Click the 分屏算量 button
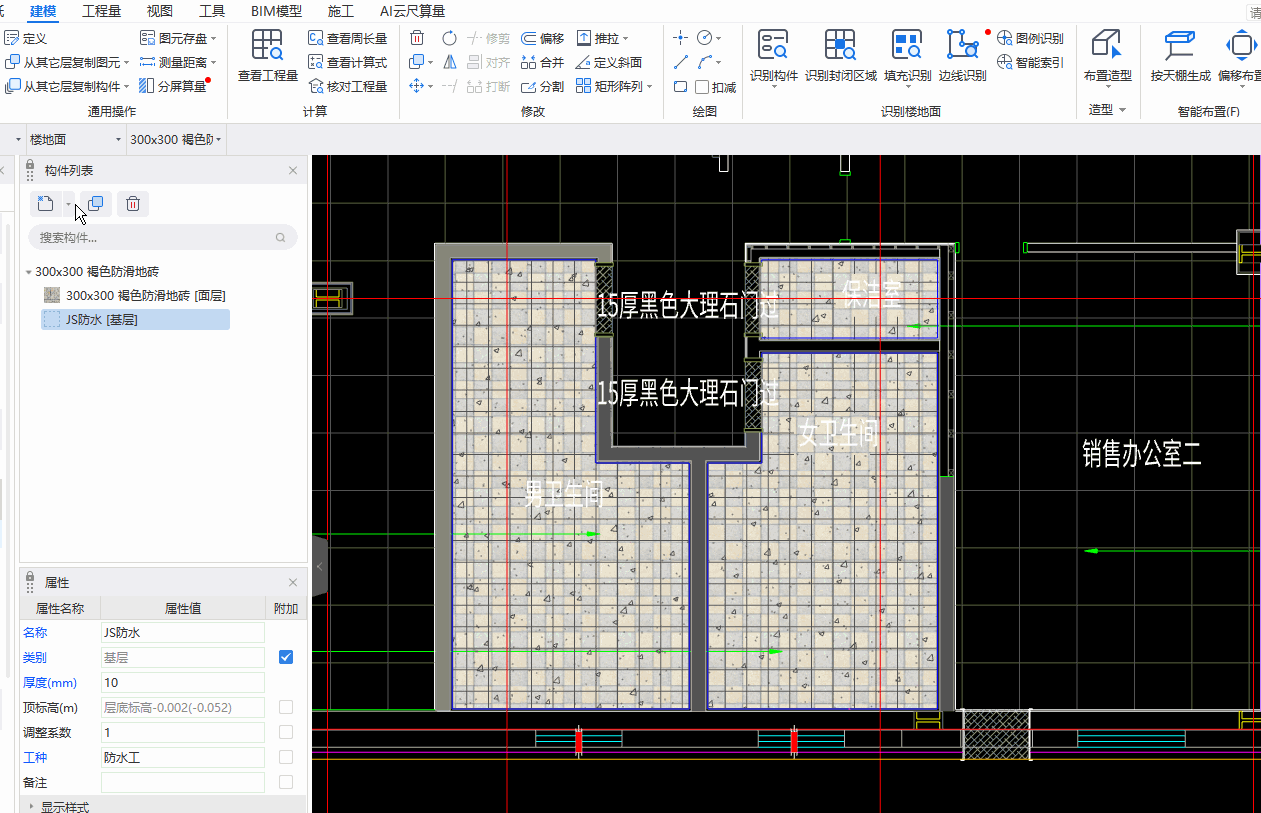Screen dimensions: 1261x813 pyautogui.click(x=174, y=86)
